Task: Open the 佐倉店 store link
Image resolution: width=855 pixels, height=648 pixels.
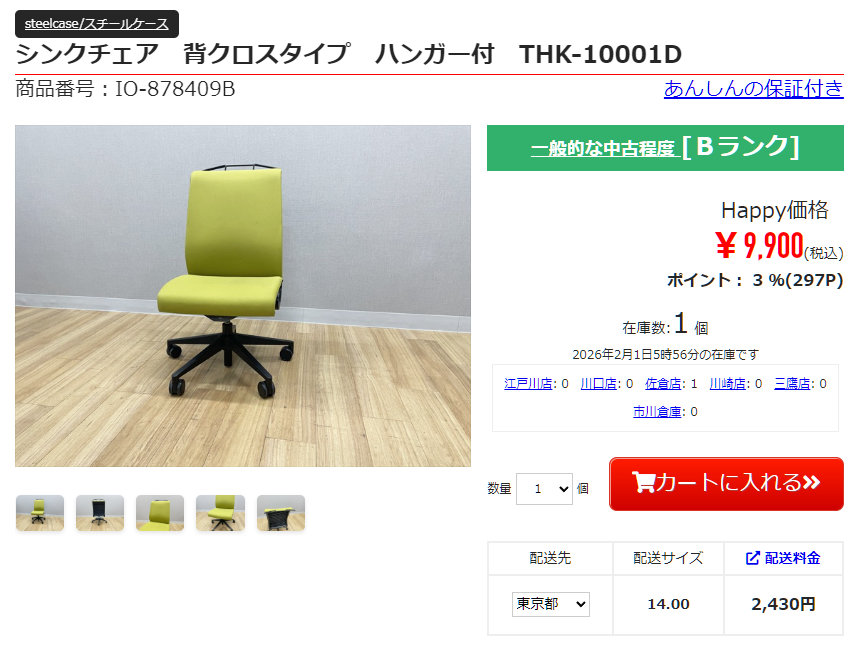Action: click(x=663, y=383)
